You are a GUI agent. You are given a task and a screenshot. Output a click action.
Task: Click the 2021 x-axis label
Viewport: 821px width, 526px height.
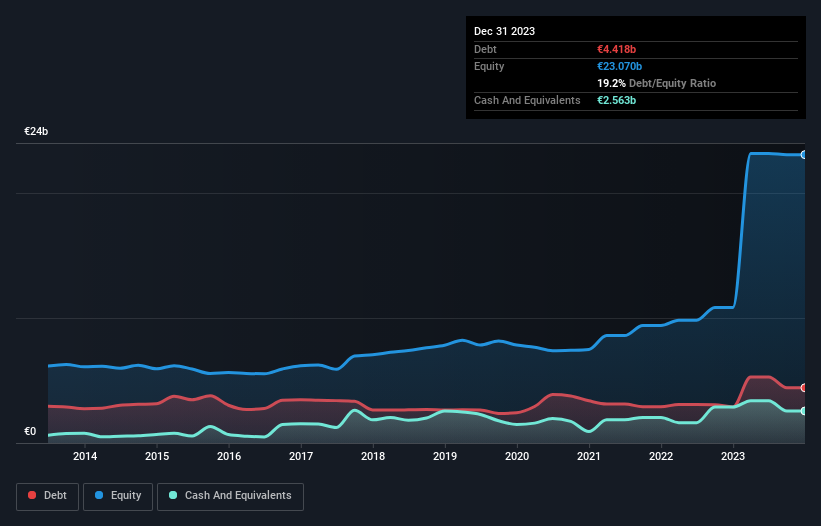tap(589, 456)
